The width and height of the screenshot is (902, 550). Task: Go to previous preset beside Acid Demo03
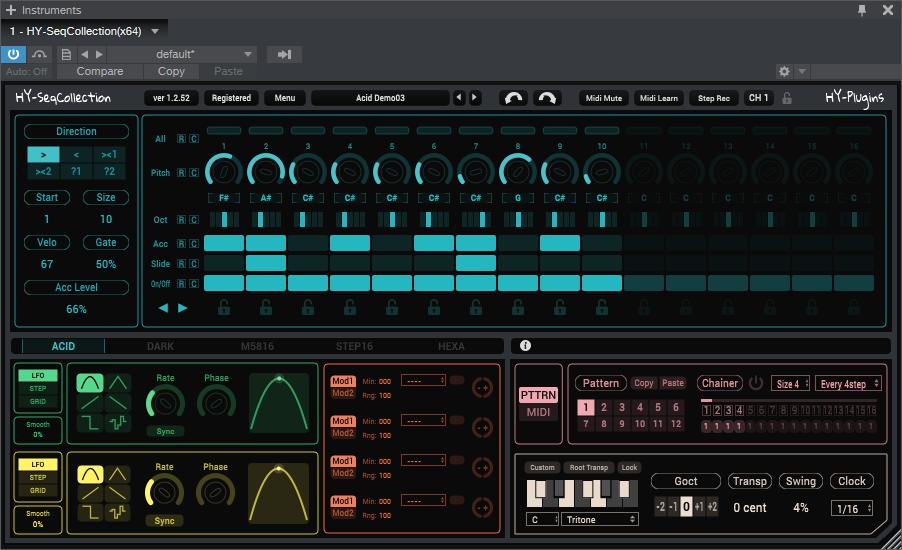[x=459, y=98]
